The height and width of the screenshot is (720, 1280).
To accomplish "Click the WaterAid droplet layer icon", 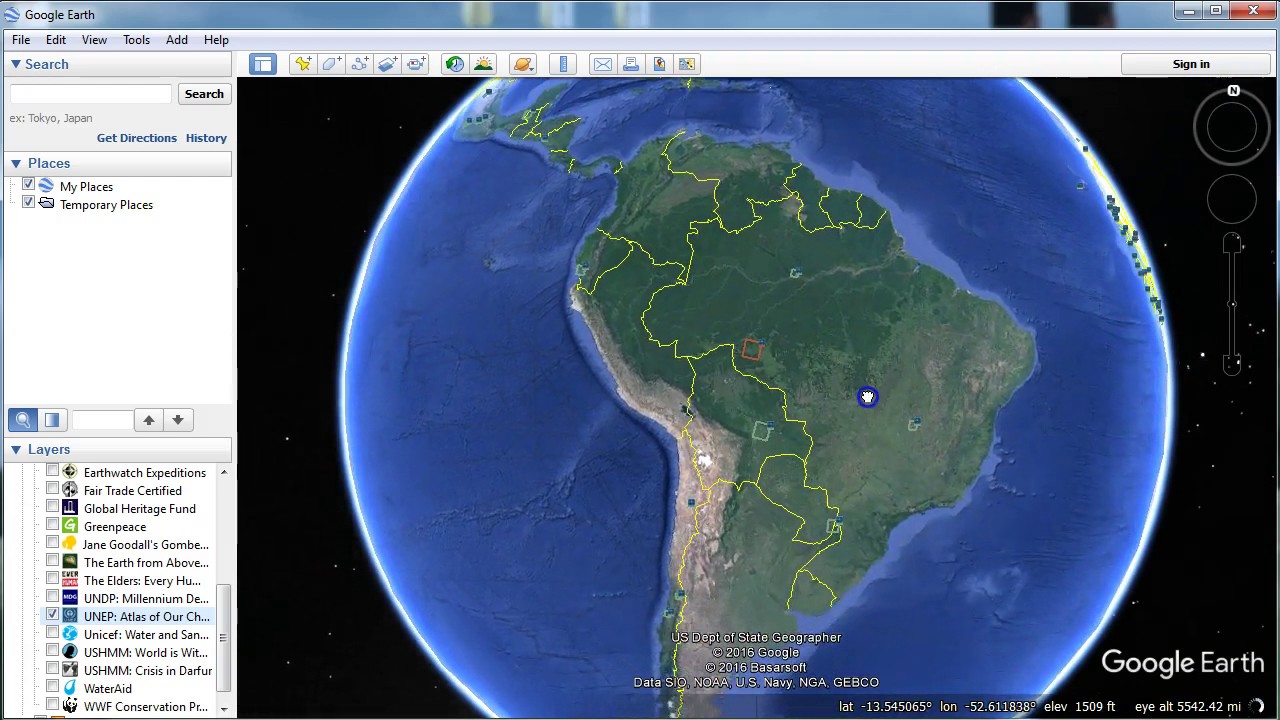I will [x=69, y=689].
